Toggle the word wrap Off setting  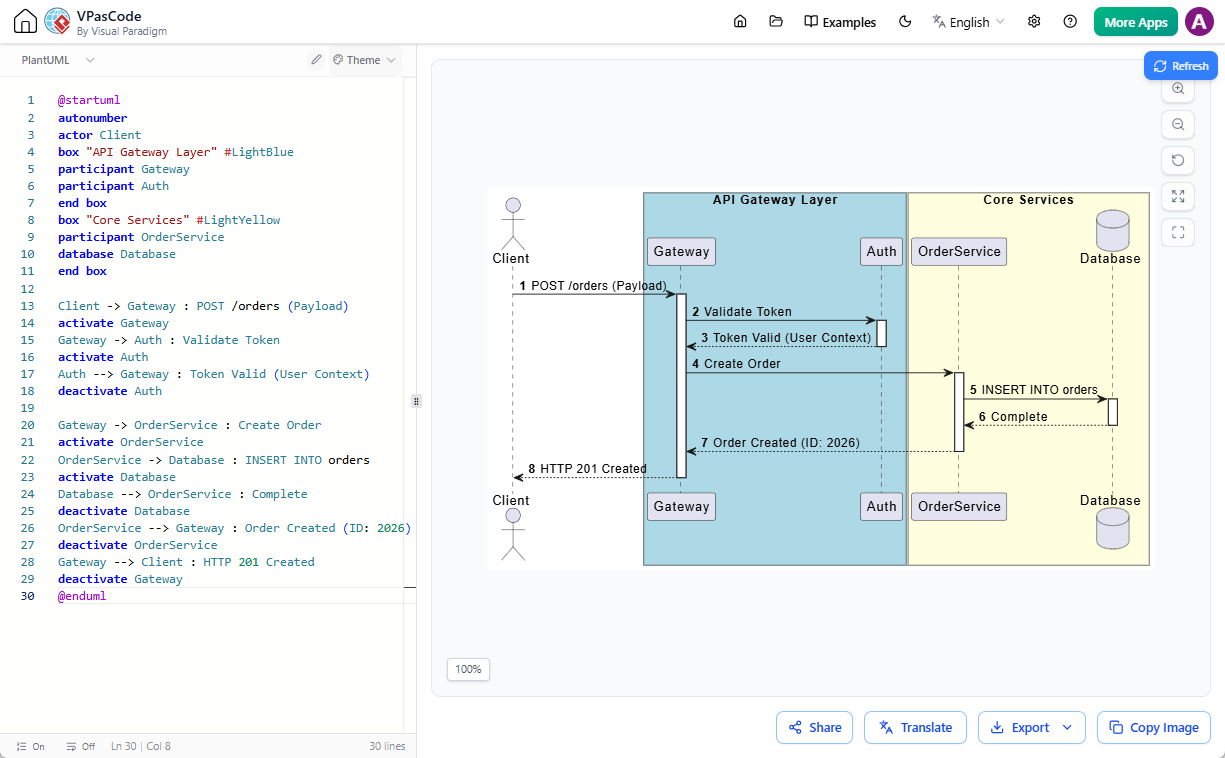click(x=81, y=746)
